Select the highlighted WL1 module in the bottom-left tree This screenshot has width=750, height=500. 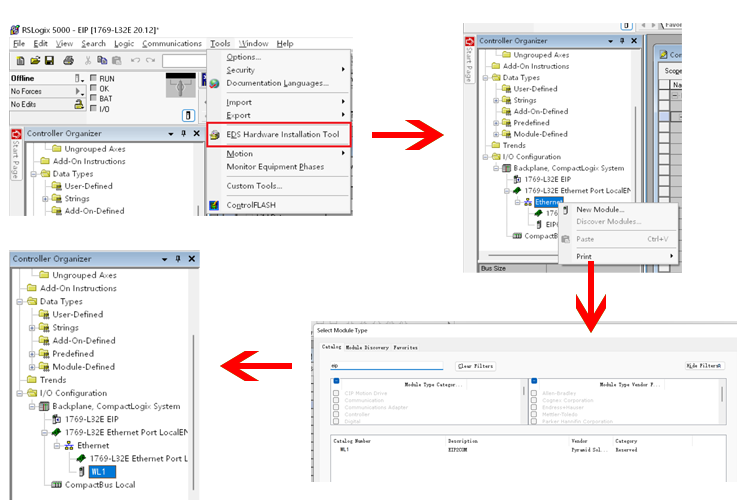[102, 472]
